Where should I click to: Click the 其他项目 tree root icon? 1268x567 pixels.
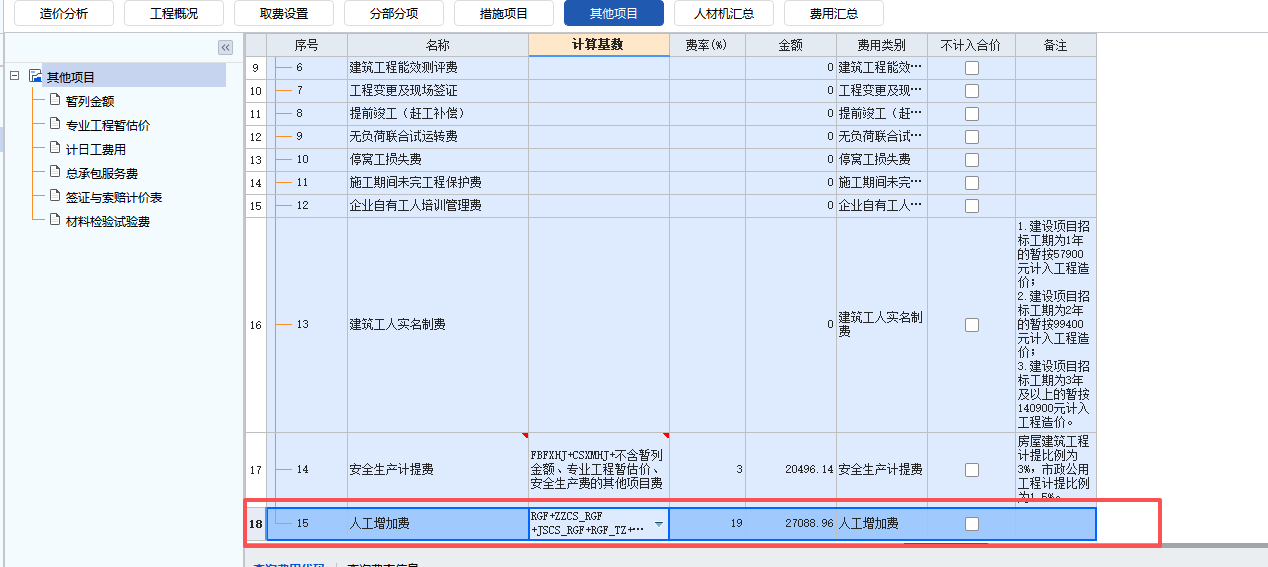pos(36,76)
